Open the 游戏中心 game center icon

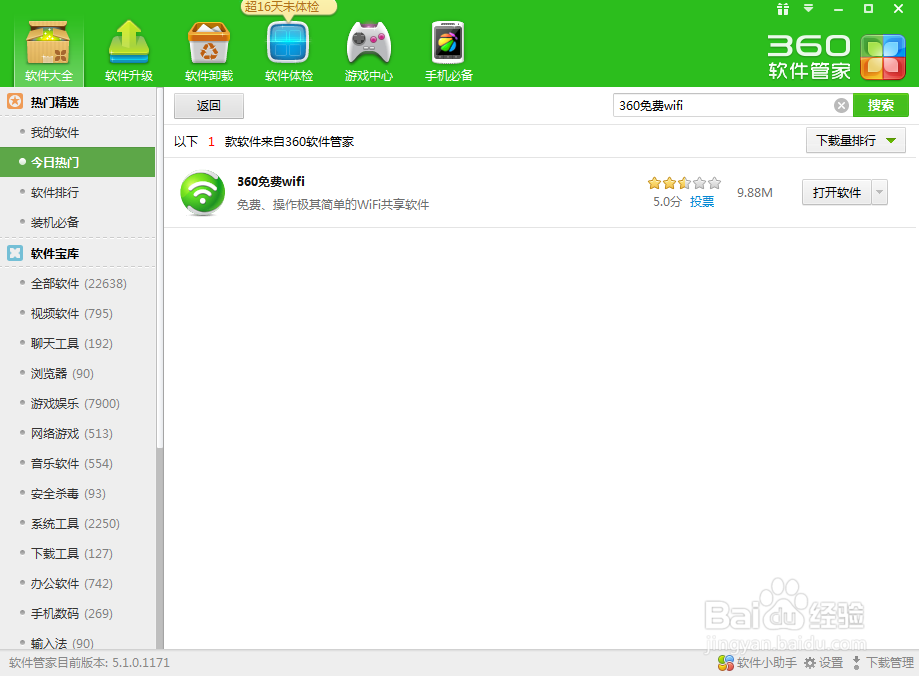pyautogui.click(x=369, y=52)
